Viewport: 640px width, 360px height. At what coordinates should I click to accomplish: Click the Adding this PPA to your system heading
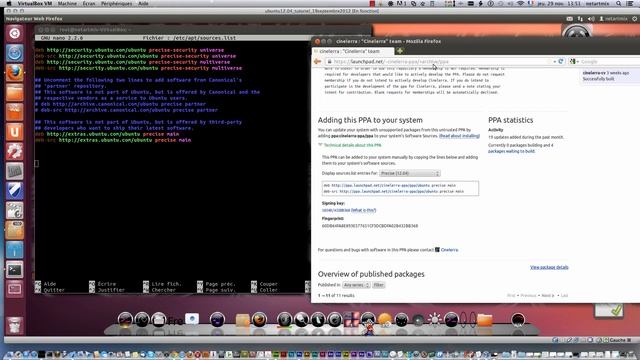[370, 120]
